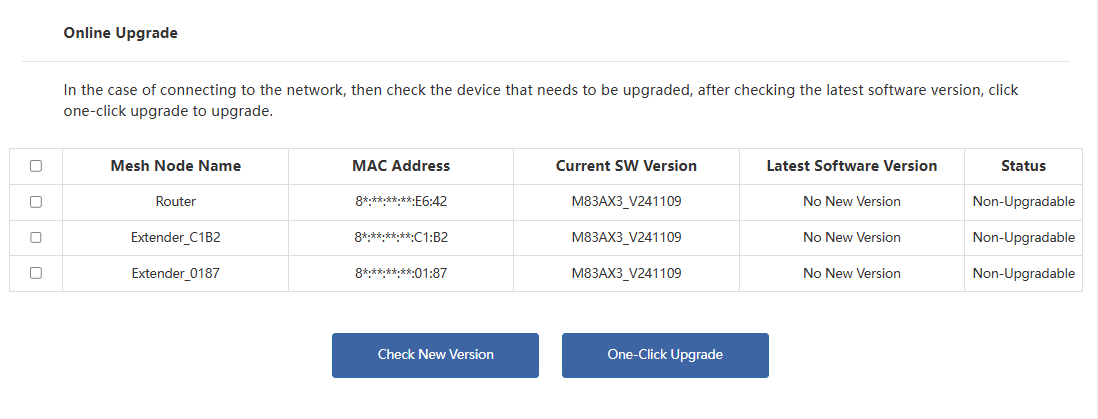The width and height of the screenshot is (1098, 419).
Task: Click the Mesh Node Name column header
Action: pyautogui.click(x=175, y=166)
